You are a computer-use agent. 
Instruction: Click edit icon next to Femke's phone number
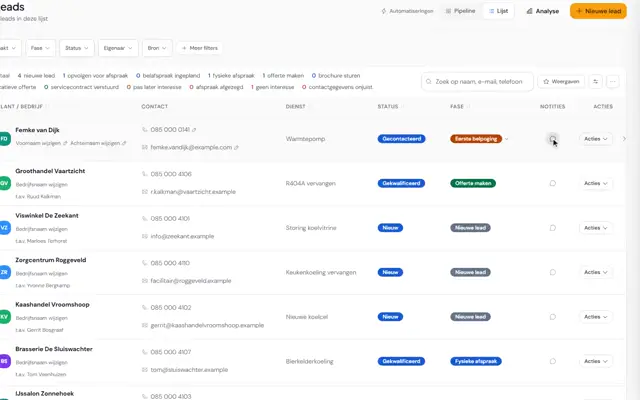(194, 130)
